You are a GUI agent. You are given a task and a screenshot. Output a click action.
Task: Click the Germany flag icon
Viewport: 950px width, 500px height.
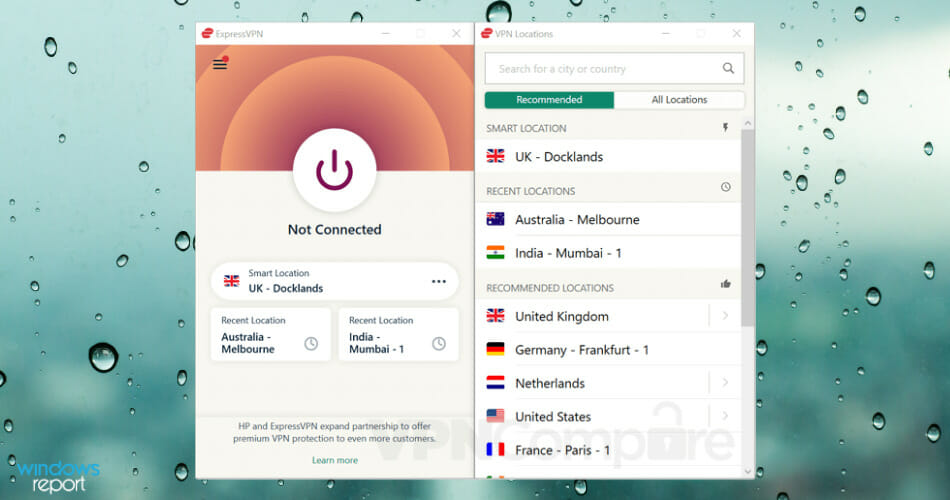[495, 349]
